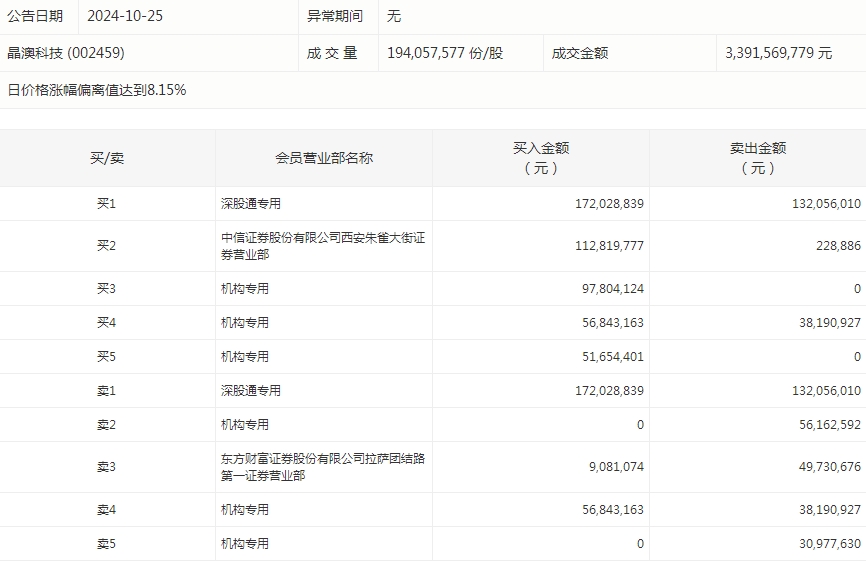Click 机构专用 in the 卖4 row

click(245, 510)
